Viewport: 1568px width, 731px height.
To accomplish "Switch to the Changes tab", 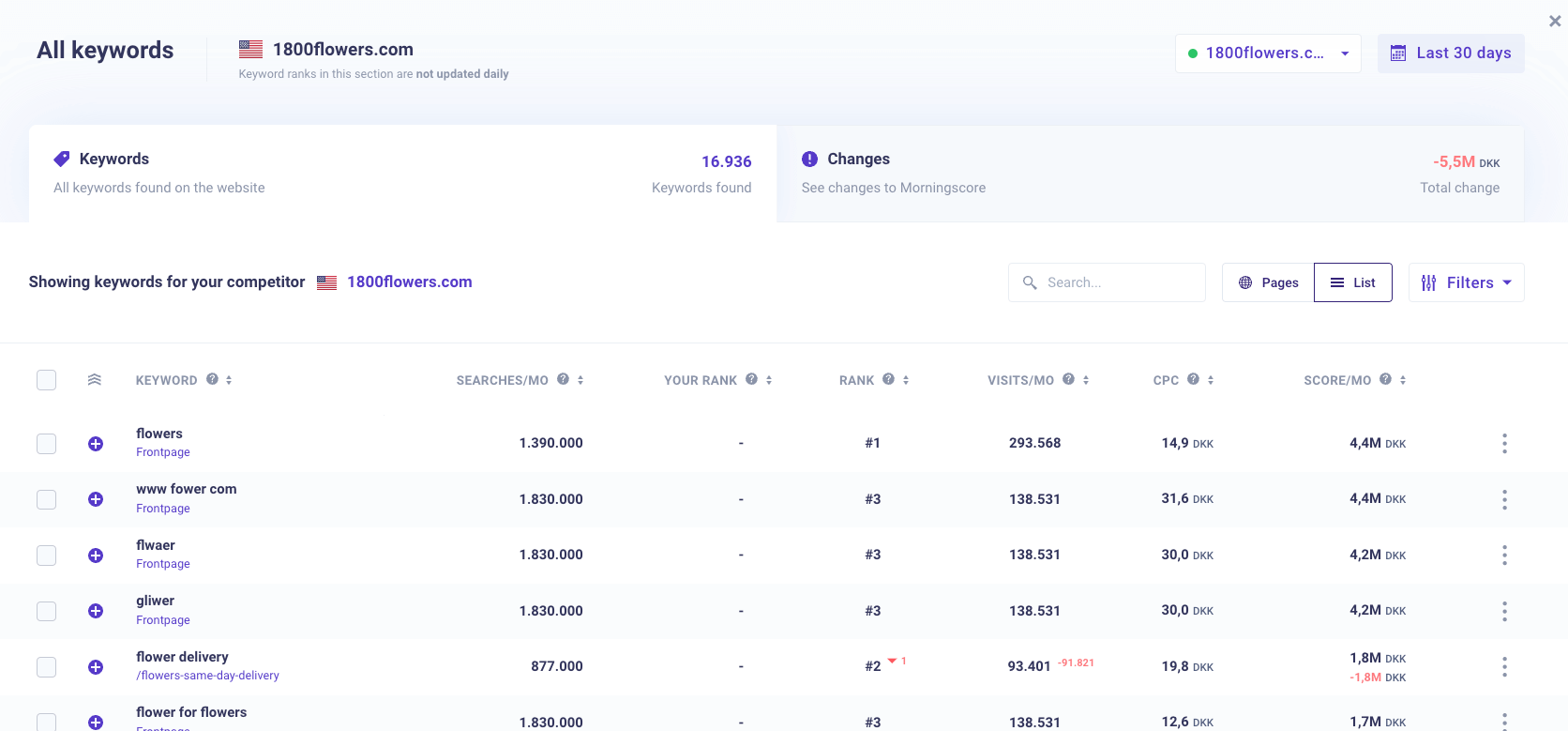I will [x=1151, y=174].
